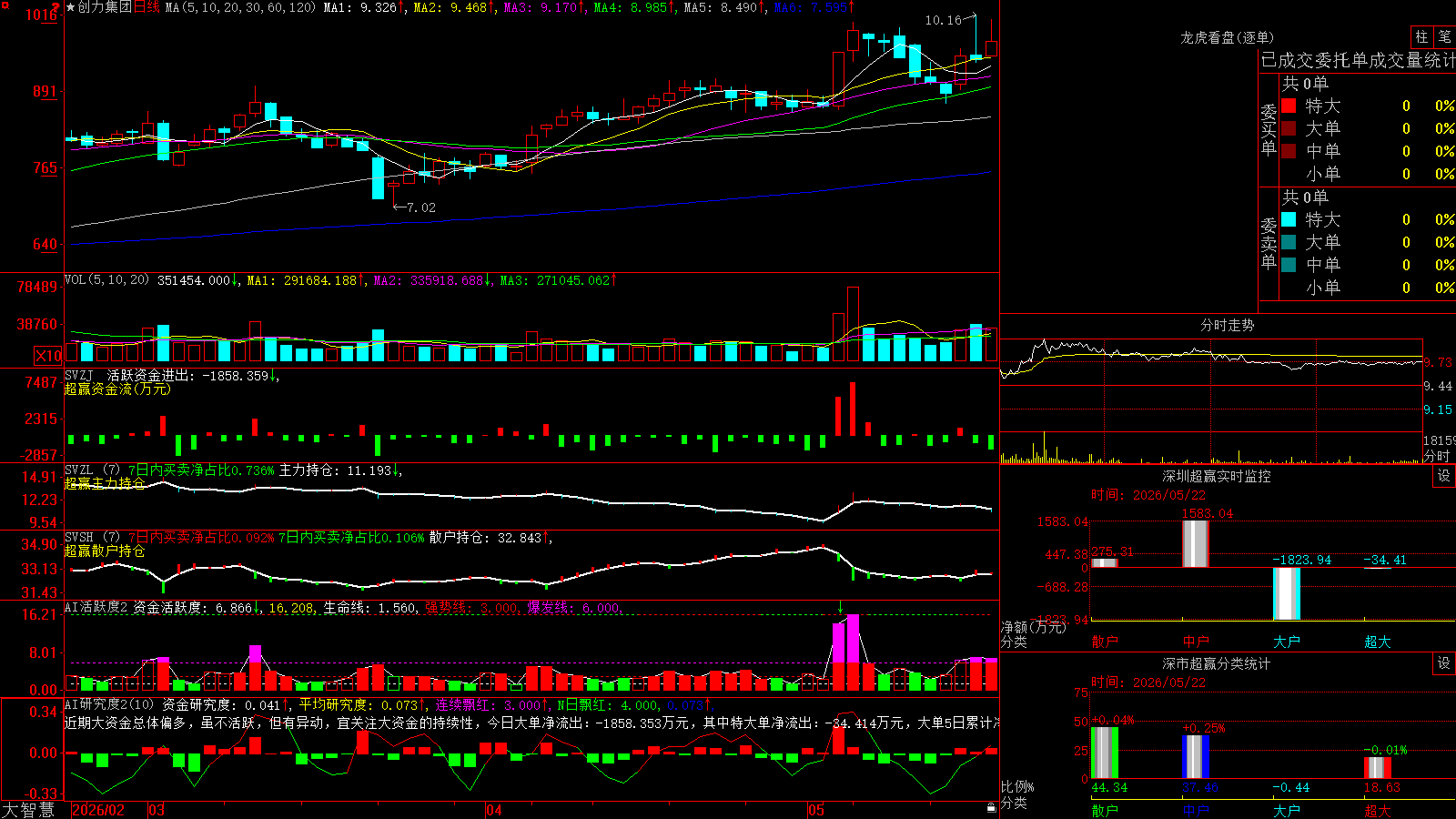
Task: Open the VOL(5,10,20) indicator label
Action: coord(107,280)
